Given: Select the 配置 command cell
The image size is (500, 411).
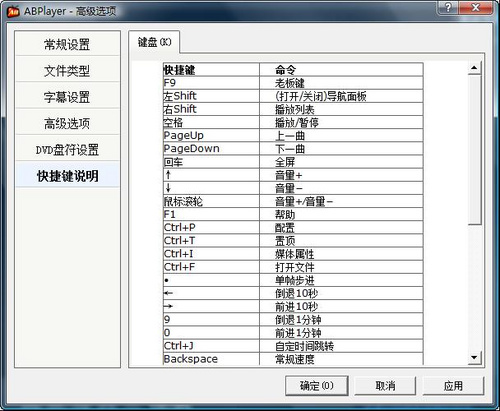Looking at the screenshot, I should [x=341, y=228].
